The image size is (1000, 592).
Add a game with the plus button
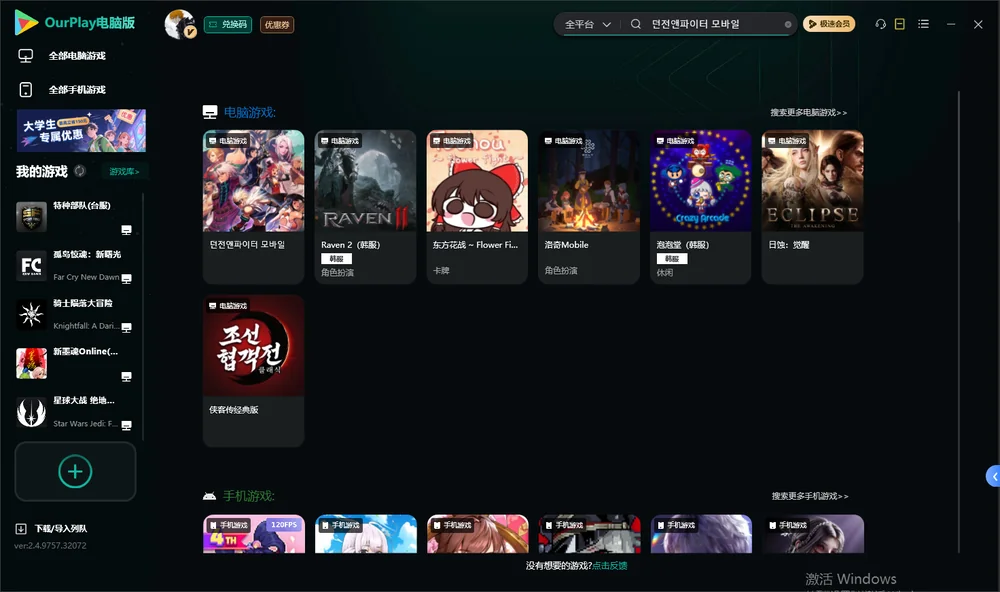click(x=75, y=471)
